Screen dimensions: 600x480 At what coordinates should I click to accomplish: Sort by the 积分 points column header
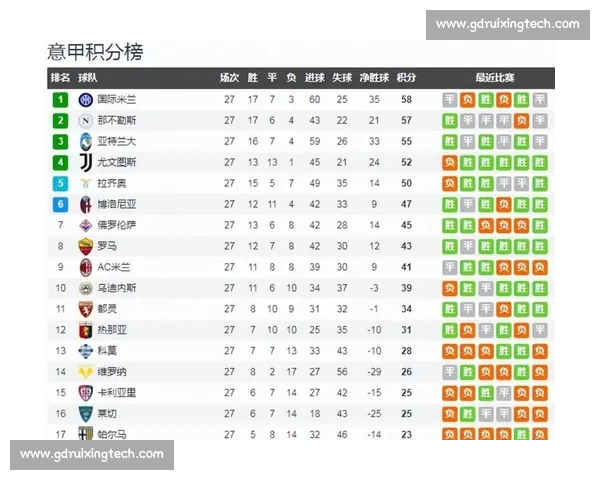406,78
